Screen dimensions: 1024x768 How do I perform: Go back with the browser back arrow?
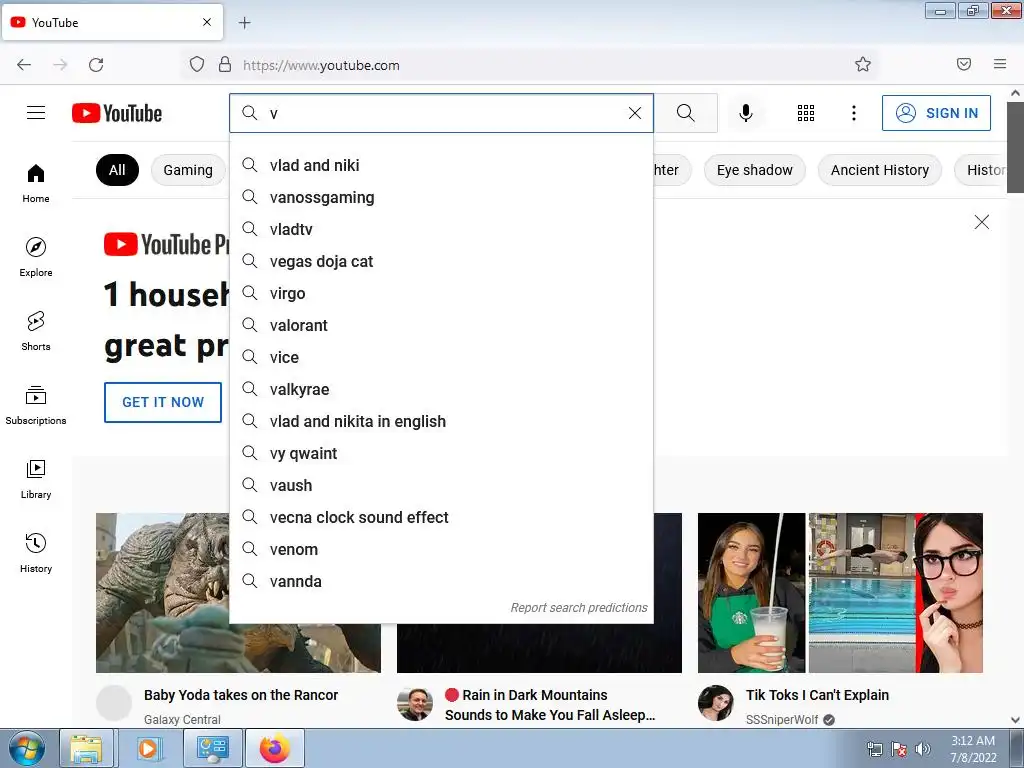[24, 65]
